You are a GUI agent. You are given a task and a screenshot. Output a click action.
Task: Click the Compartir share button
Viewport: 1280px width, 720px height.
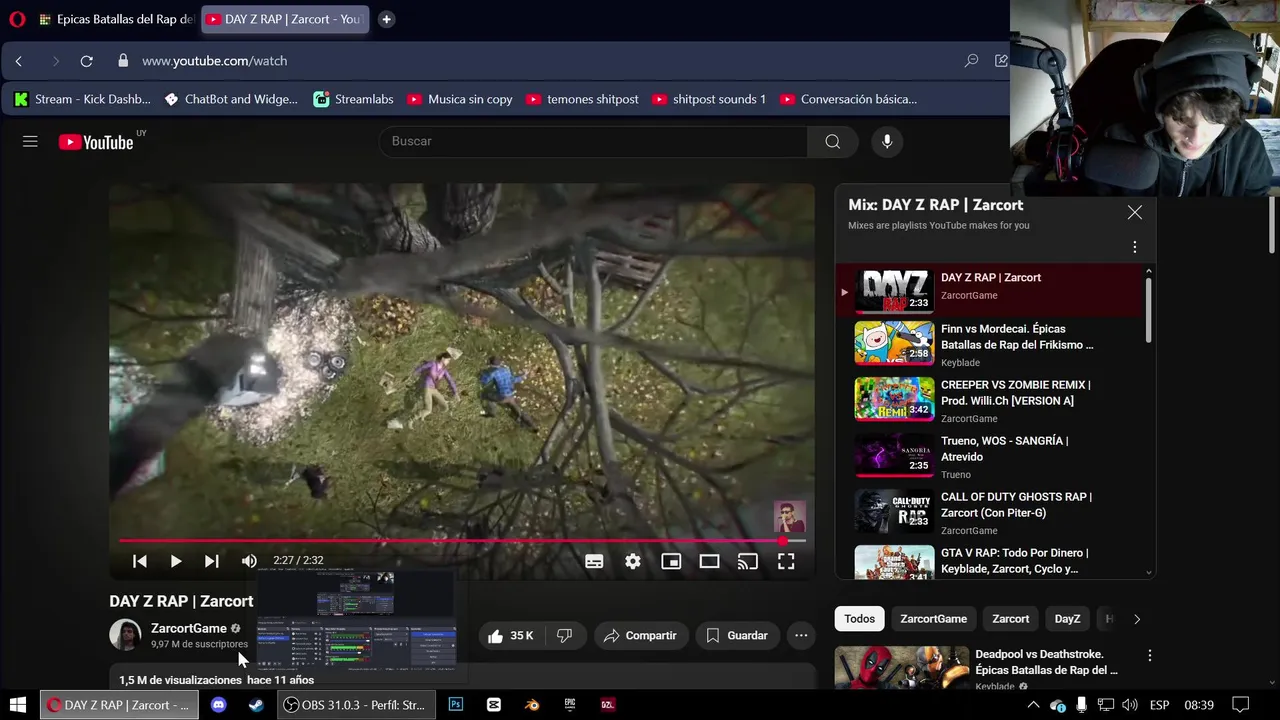pos(640,636)
